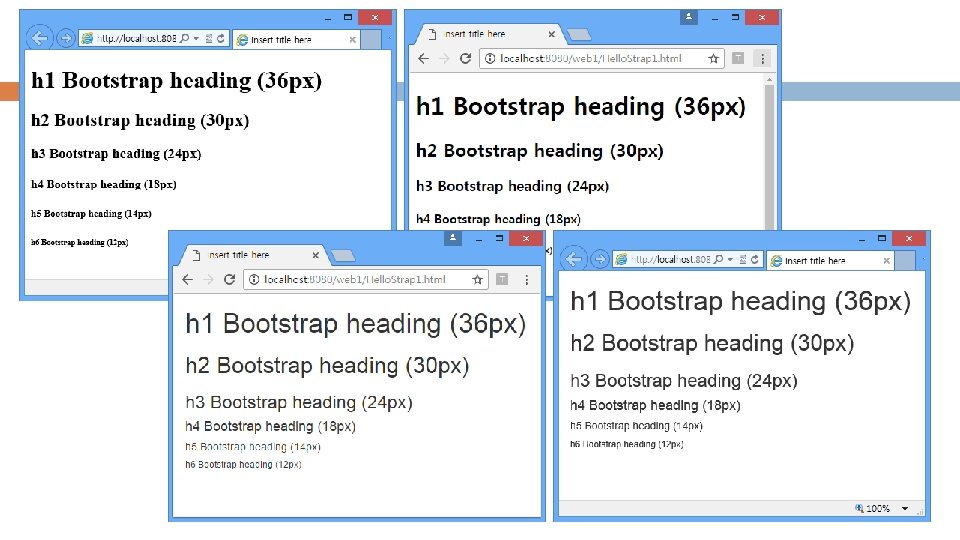Click the search magnifier in bottom-right IE address bar

[719, 259]
